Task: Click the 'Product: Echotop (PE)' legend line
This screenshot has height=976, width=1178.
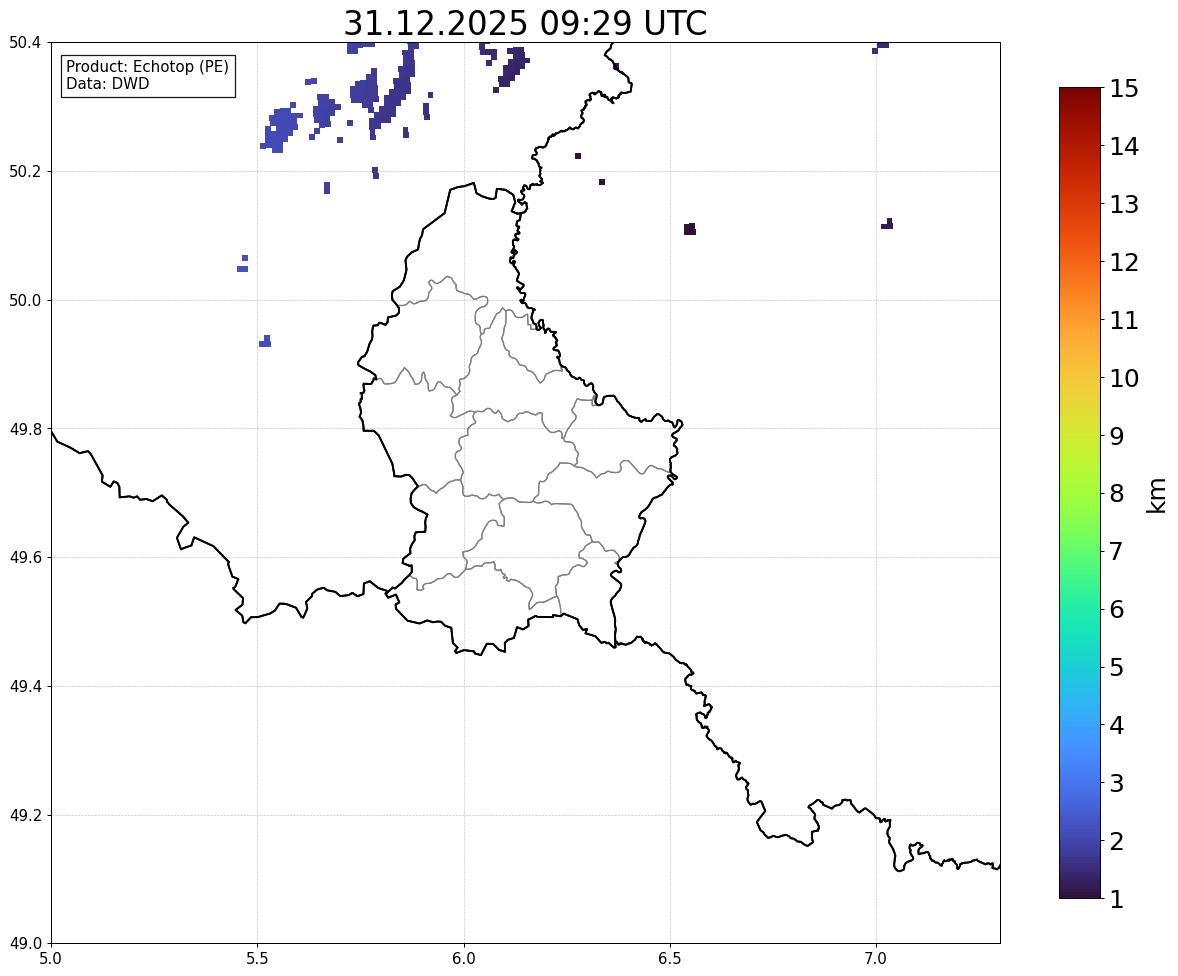Action: (147, 67)
